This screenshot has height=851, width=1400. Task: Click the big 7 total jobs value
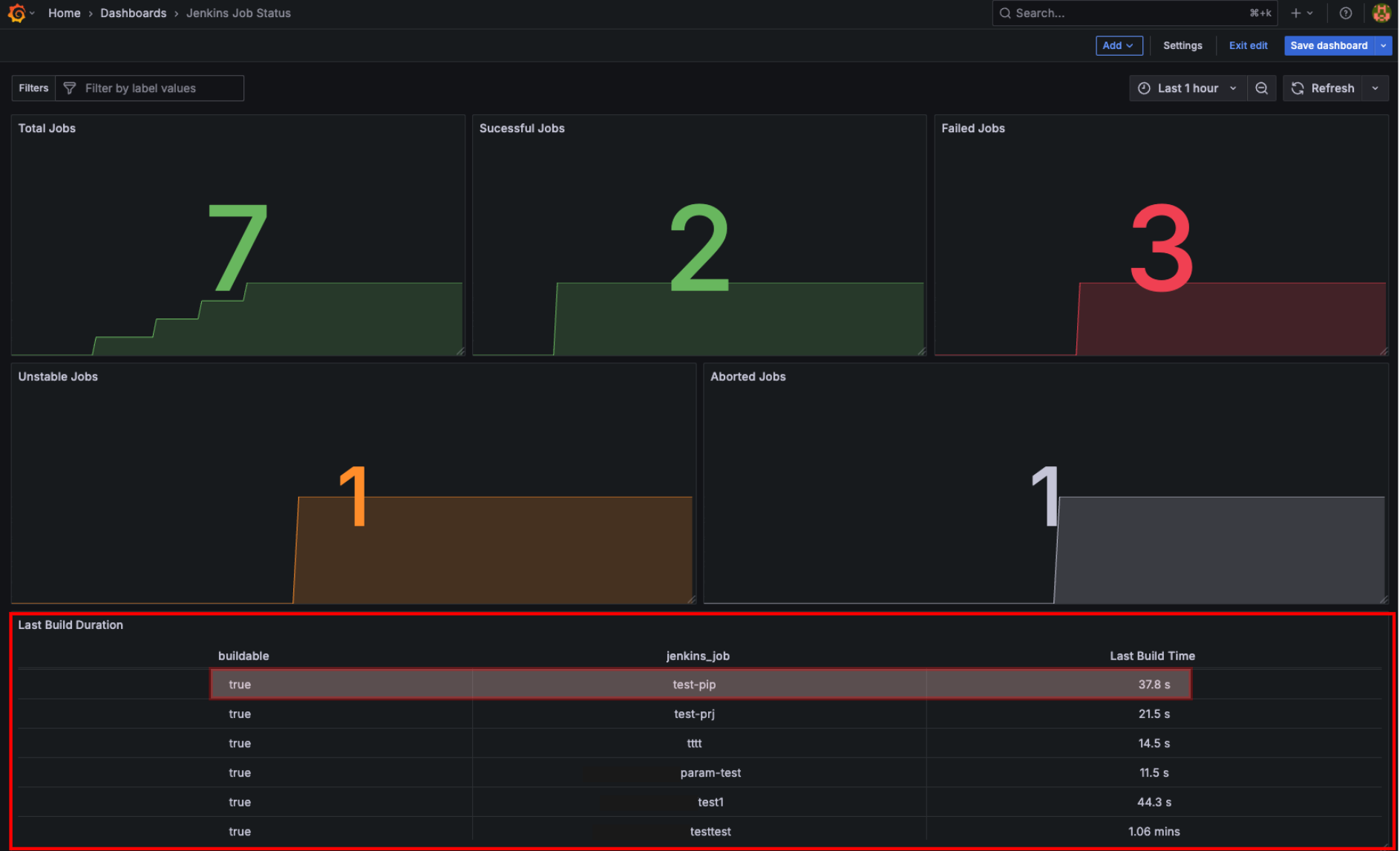pyautogui.click(x=238, y=247)
